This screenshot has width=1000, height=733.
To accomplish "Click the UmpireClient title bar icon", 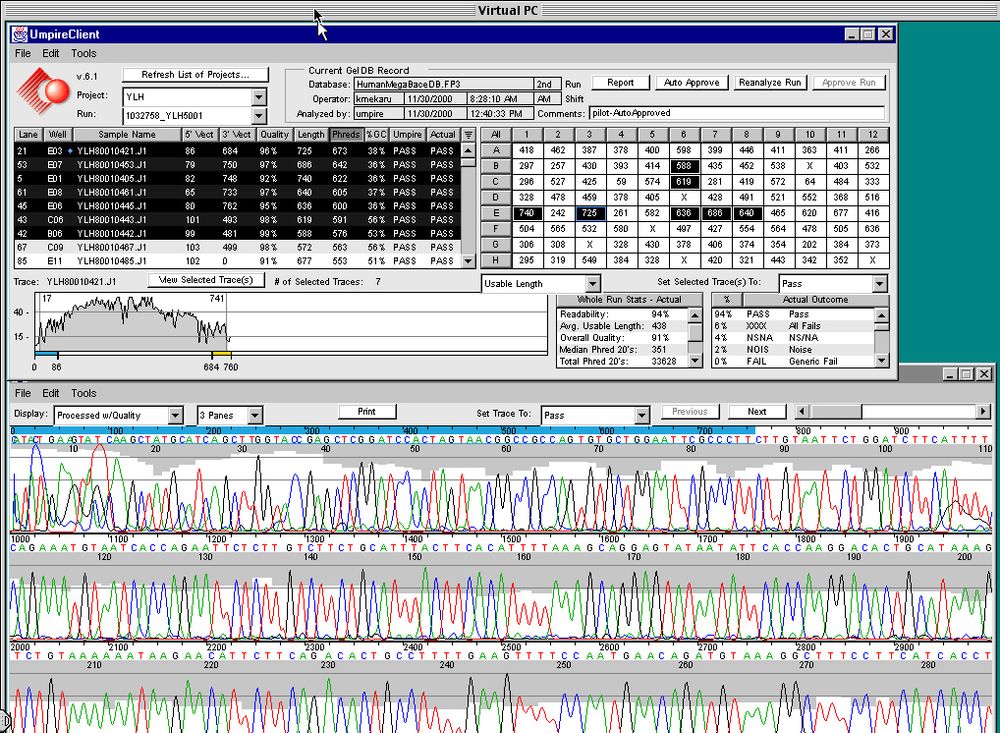I will 19,34.
